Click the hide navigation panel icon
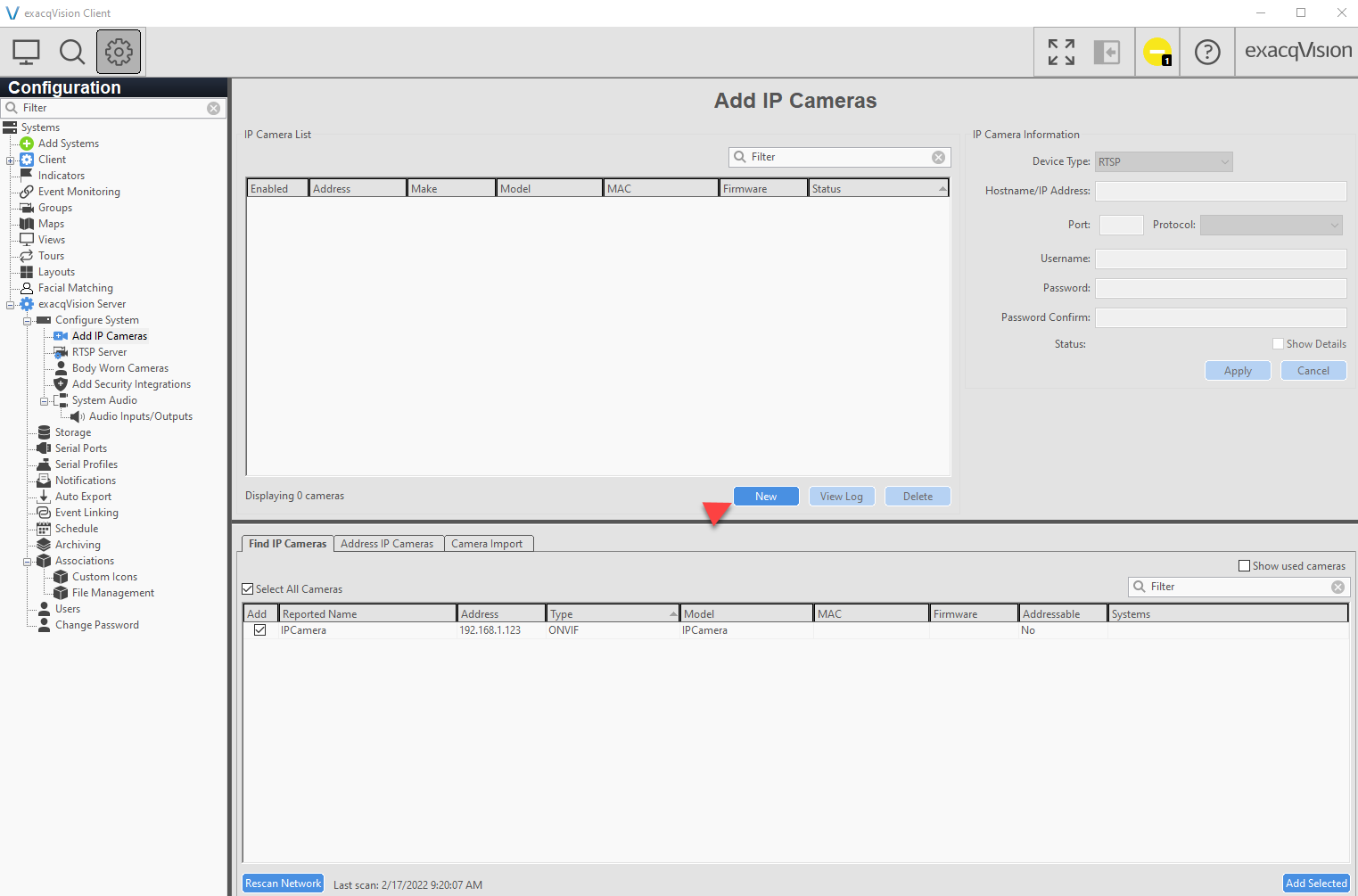Image resolution: width=1358 pixels, height=896 pixels. pos(1107,52)
